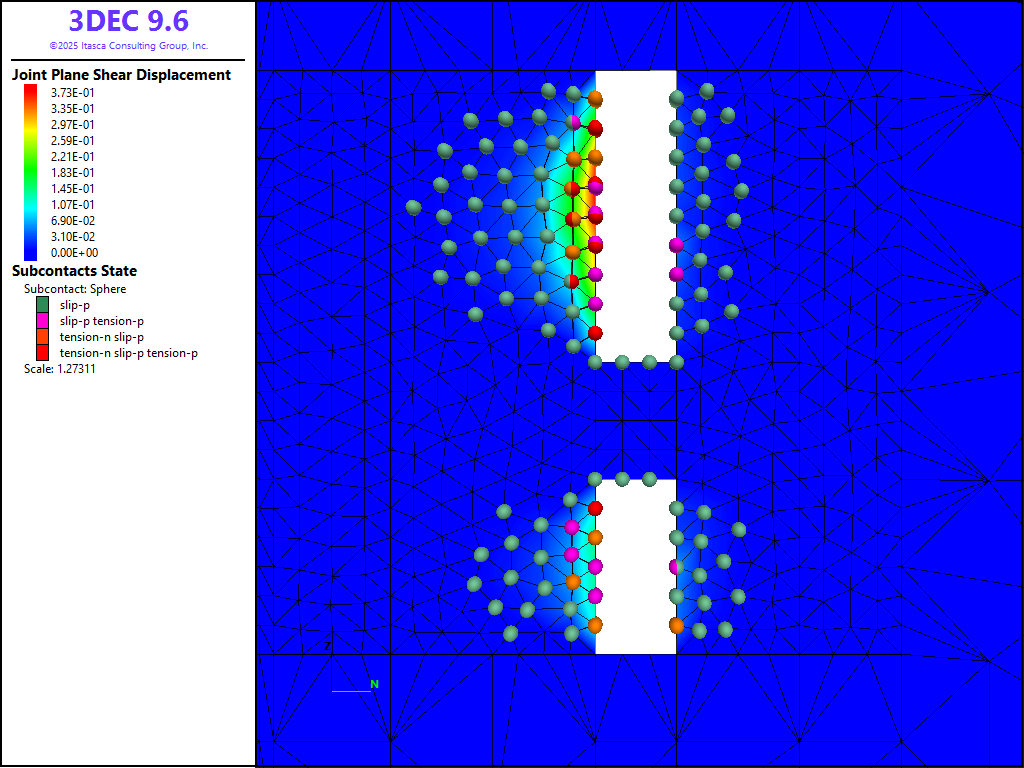The height and width of the screenshot is (768, 1024).
Task: Click the 3DEC 9.6 title text
Action: click(128, 21)
